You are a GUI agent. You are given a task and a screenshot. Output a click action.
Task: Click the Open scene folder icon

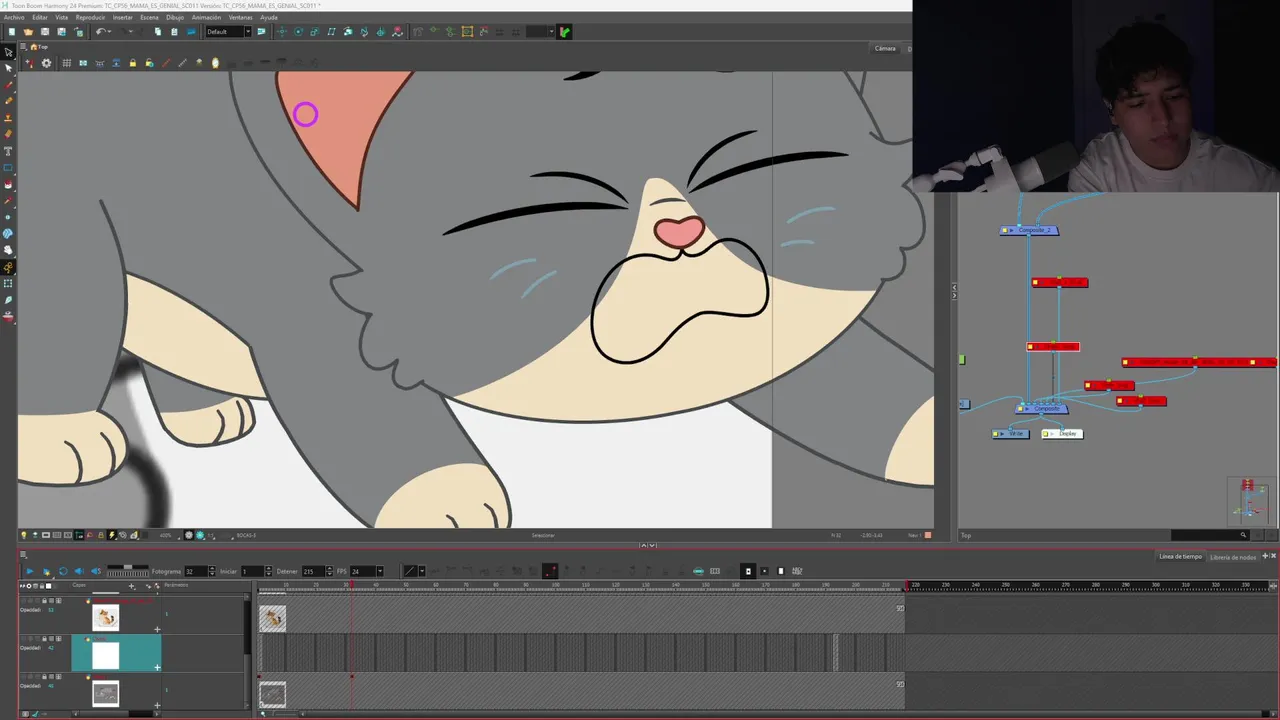click(x=28, y=32)
